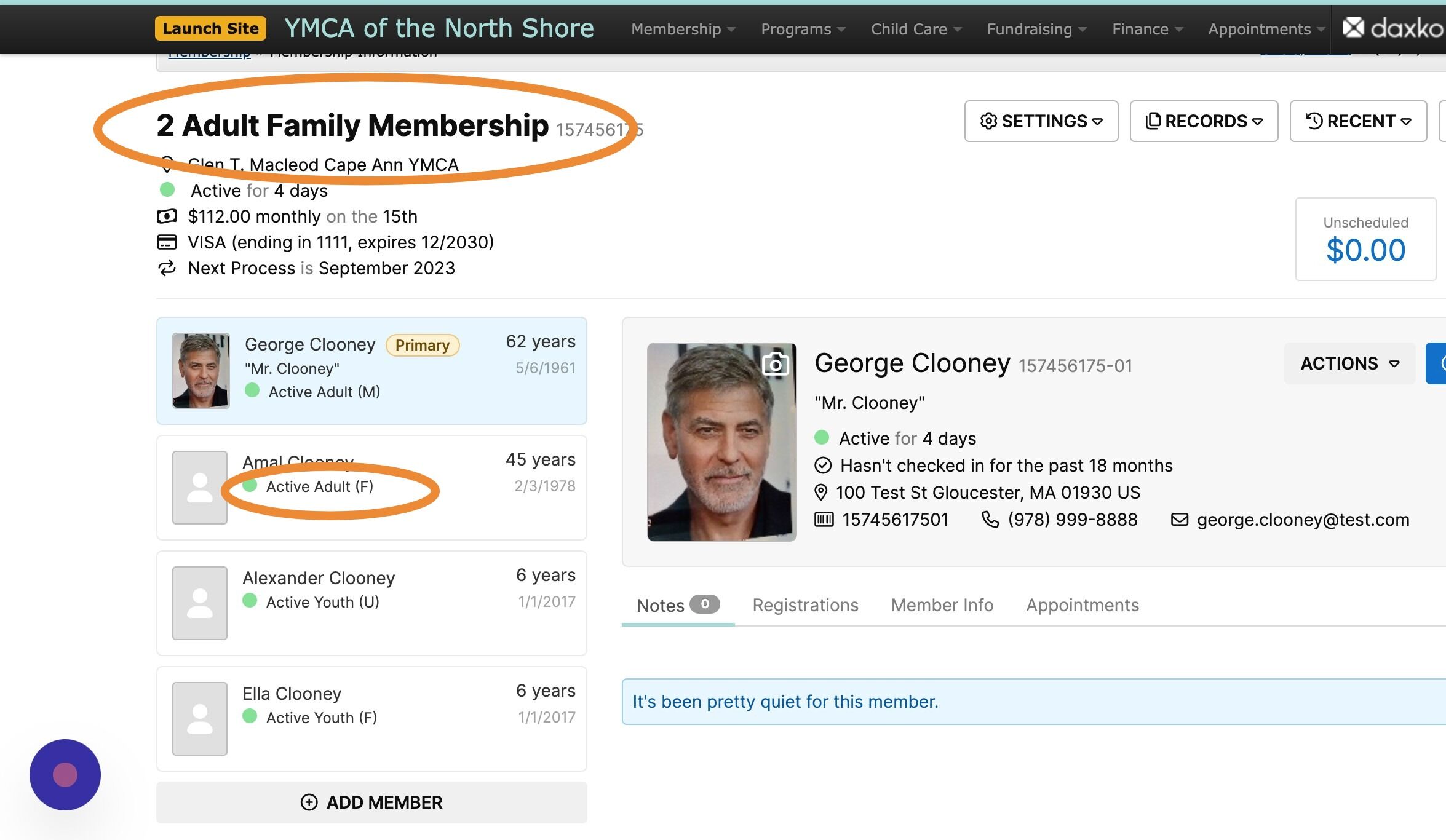
Task: Select the Amal Clooney member card
Action: 371,488
